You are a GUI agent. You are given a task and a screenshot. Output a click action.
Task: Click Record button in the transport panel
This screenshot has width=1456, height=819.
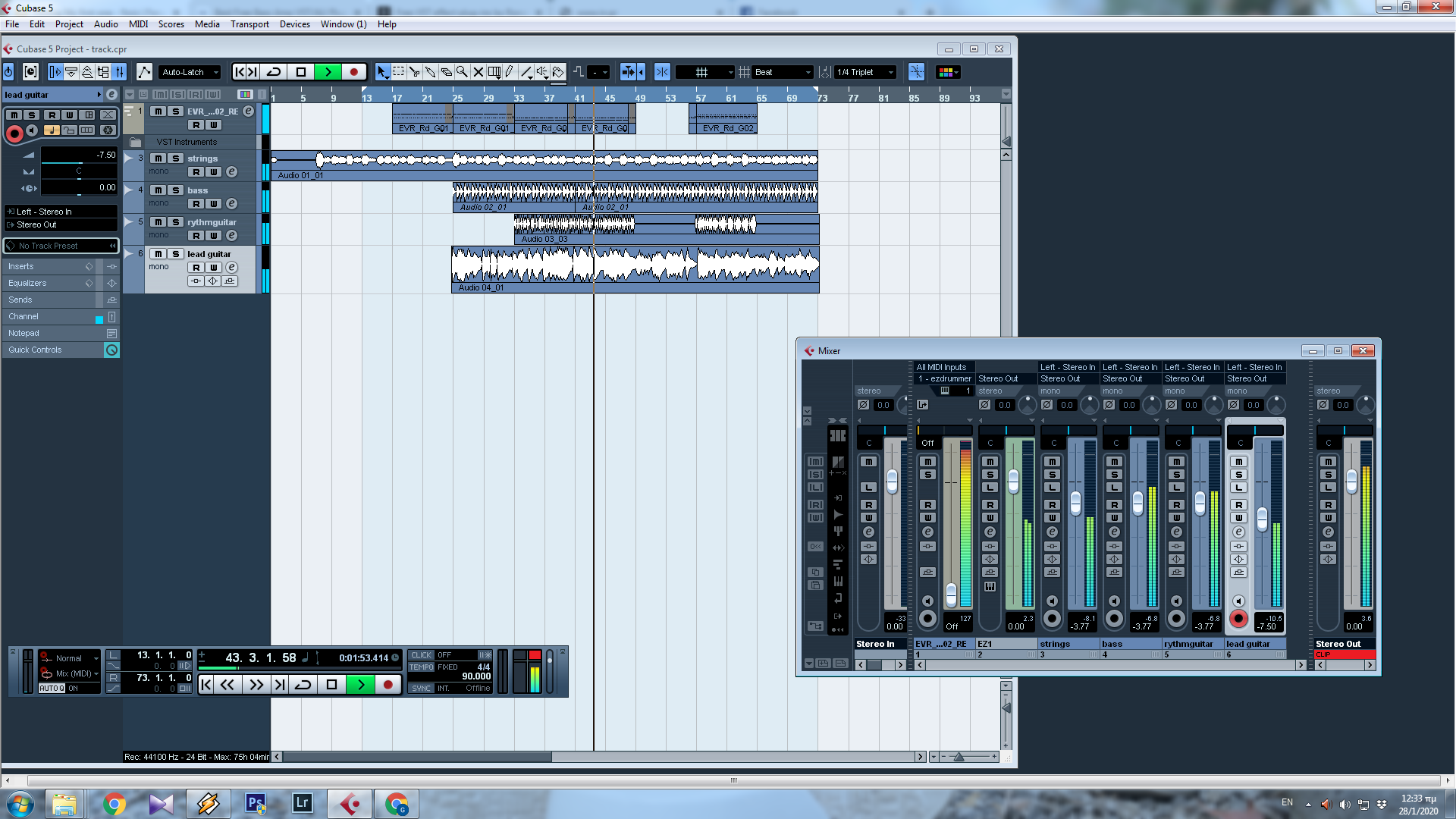(388, 685)
